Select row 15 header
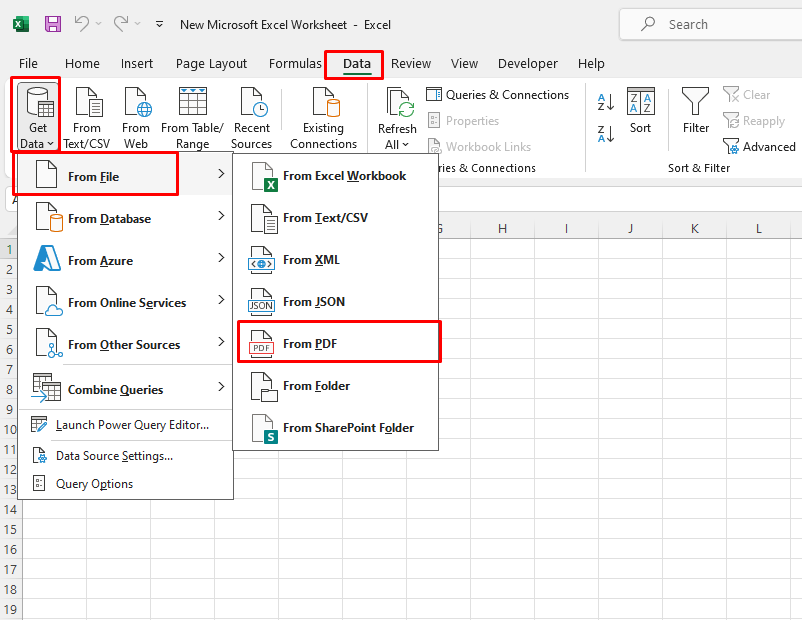This screenshot has width=802, height=620. click(x=10, y=529)
